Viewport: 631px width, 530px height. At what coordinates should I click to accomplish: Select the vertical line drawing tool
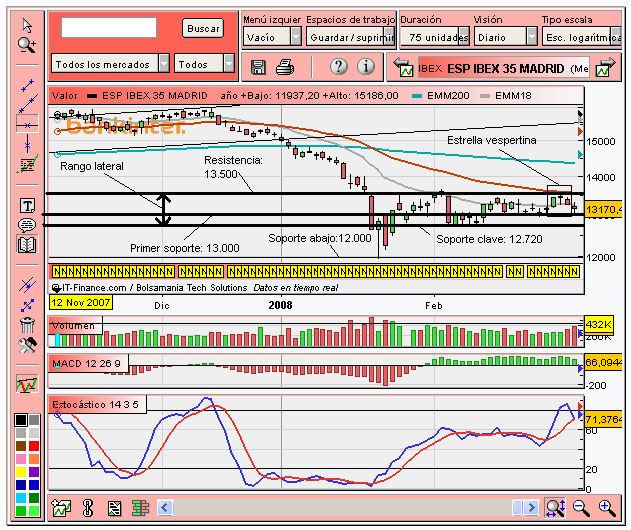click(x=27, y=144)
